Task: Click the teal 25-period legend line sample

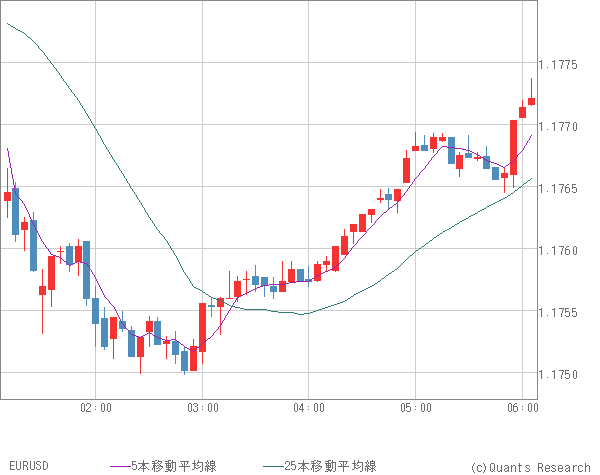Action: click(x=274, y=466)
